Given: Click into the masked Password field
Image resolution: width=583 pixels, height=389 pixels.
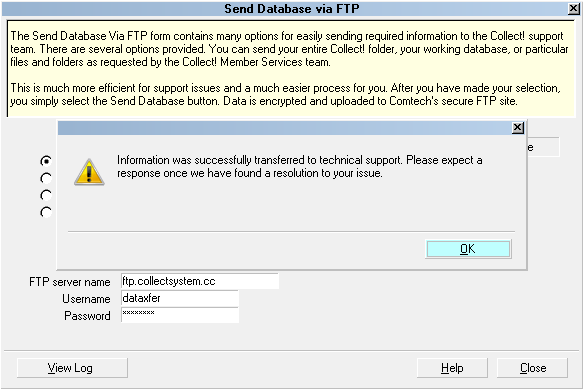Looking at the screenshot, I should pos(180,315).
